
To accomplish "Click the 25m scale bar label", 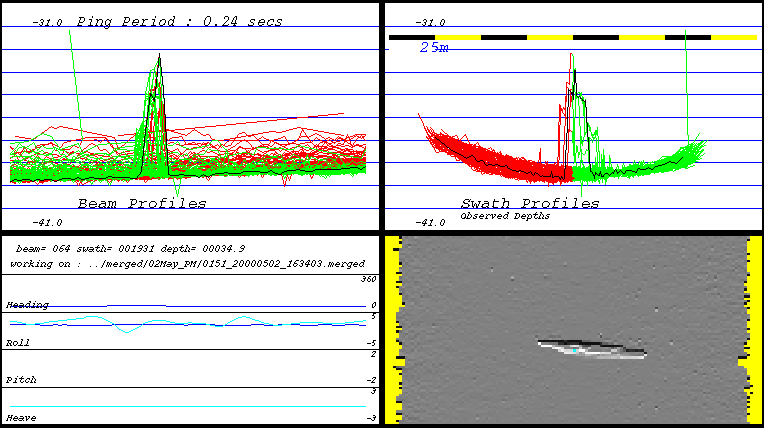I will (433, 48).
